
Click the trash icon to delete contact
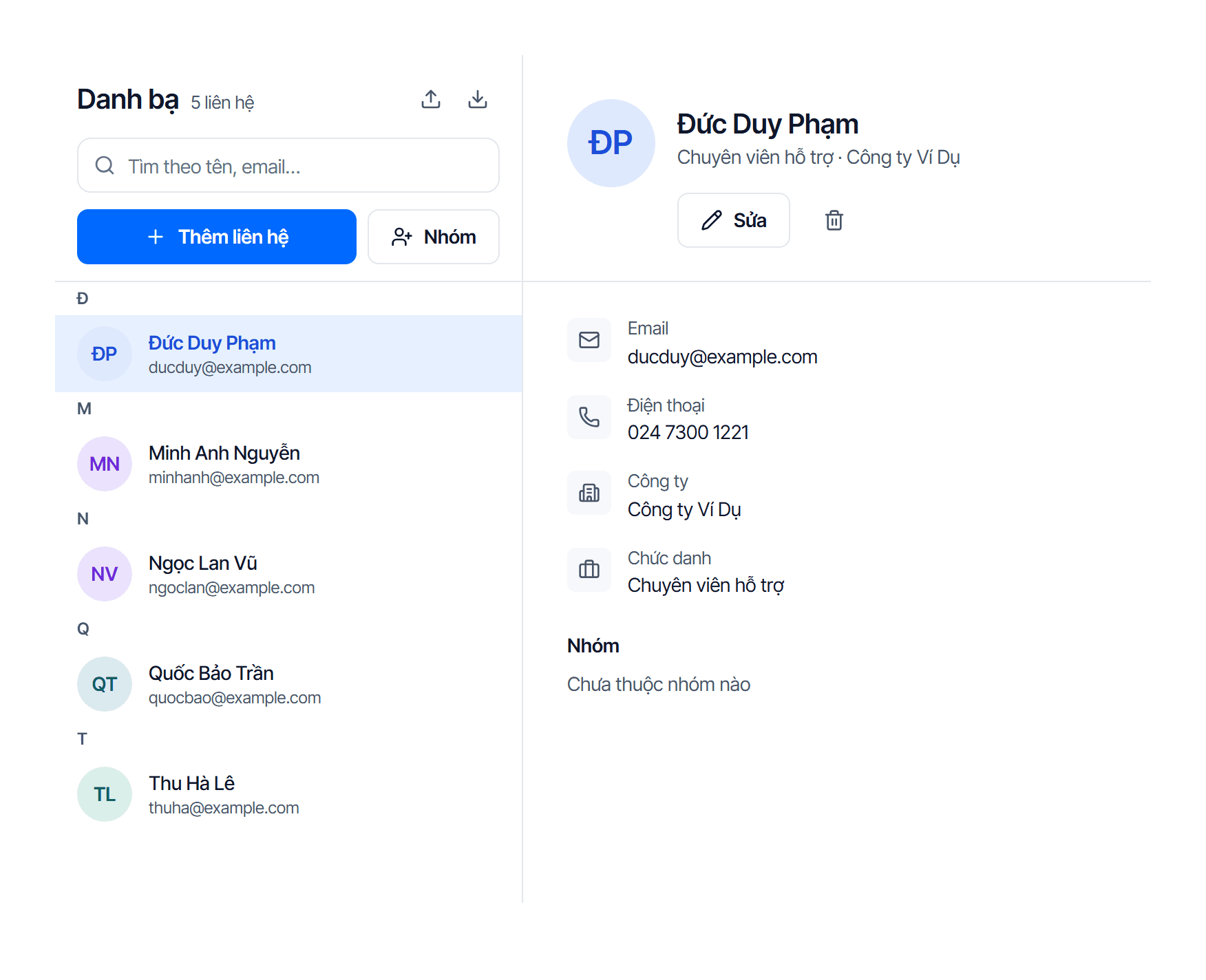(x=834, y=220)
